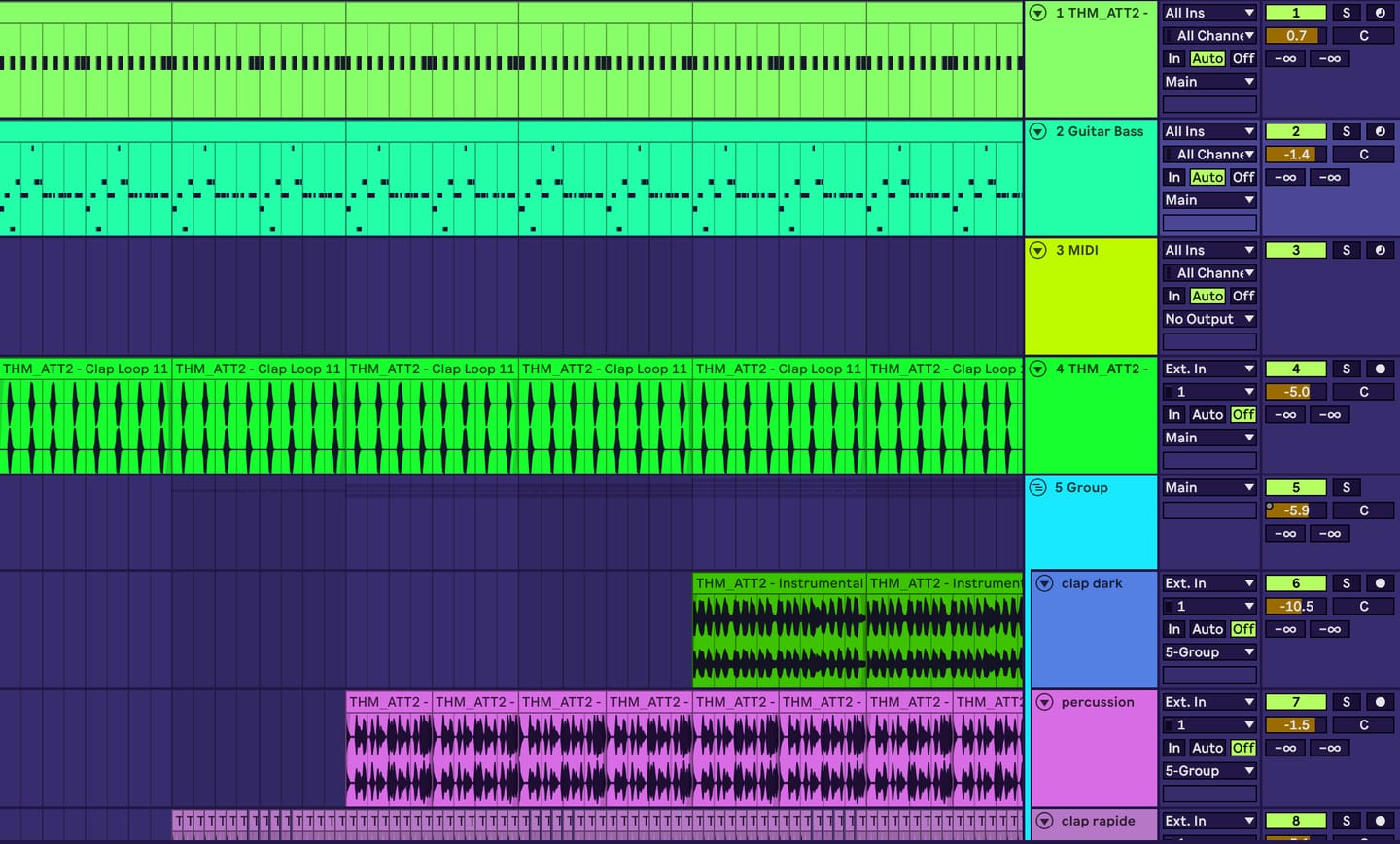
Task: Mute the 5 Group track activator
Action: coord(1296,487)
